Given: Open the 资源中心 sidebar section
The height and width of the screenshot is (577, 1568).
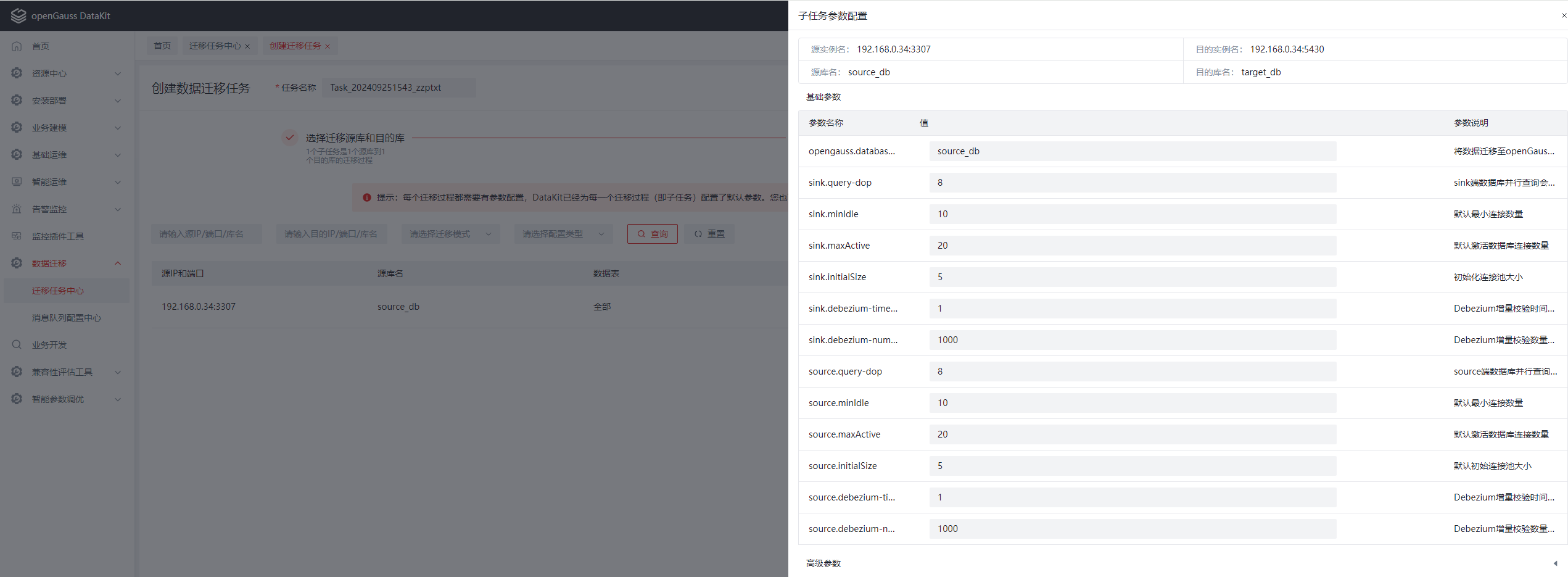Looking at the screenshot, I should (x=17, y=73).
